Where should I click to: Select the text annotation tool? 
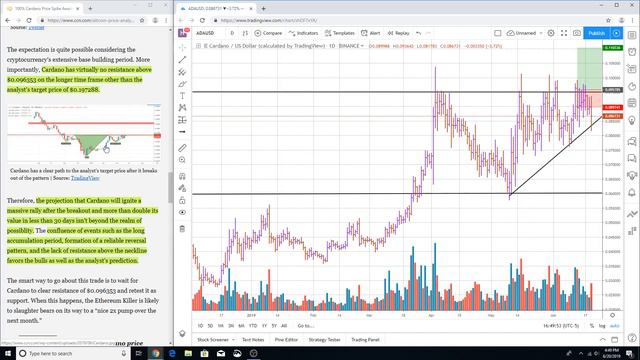pyautogui.click(x=182, y=96)
